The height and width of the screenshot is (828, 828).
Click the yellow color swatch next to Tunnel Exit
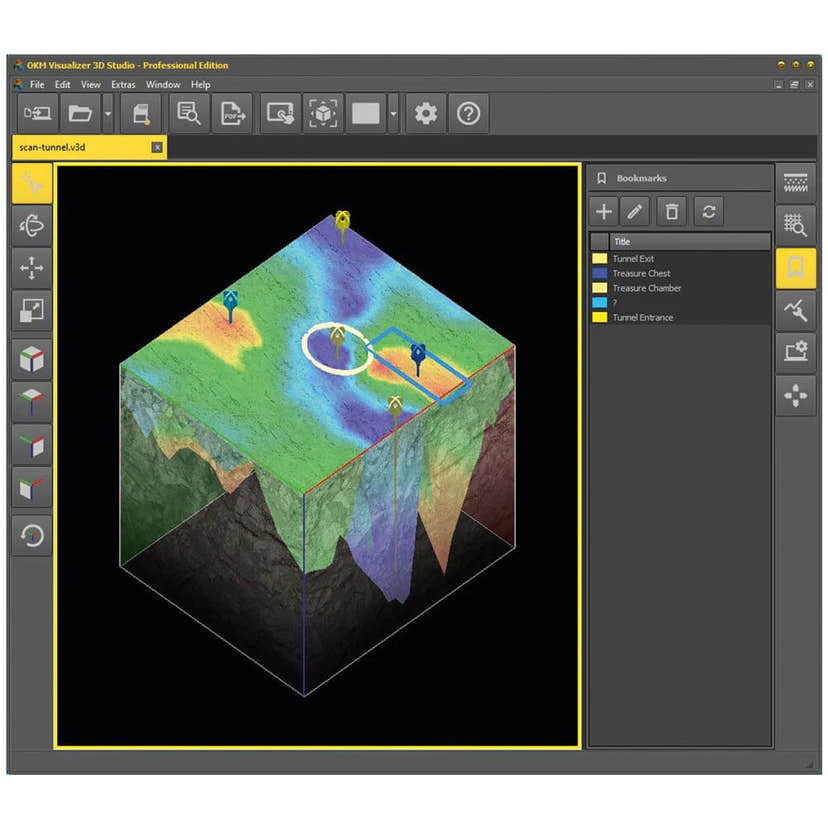pos(600,258)
